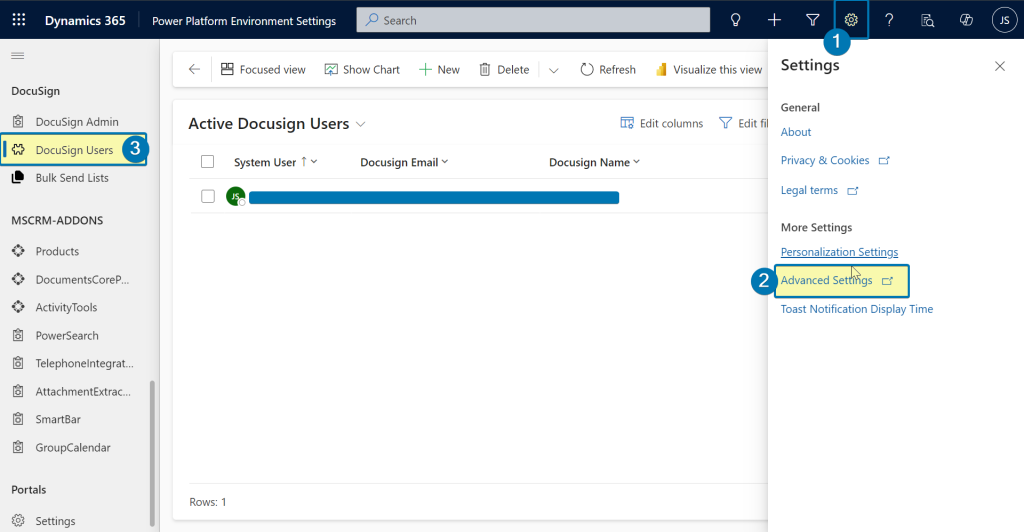
Task: Click the About link
Action: point(795,132)
